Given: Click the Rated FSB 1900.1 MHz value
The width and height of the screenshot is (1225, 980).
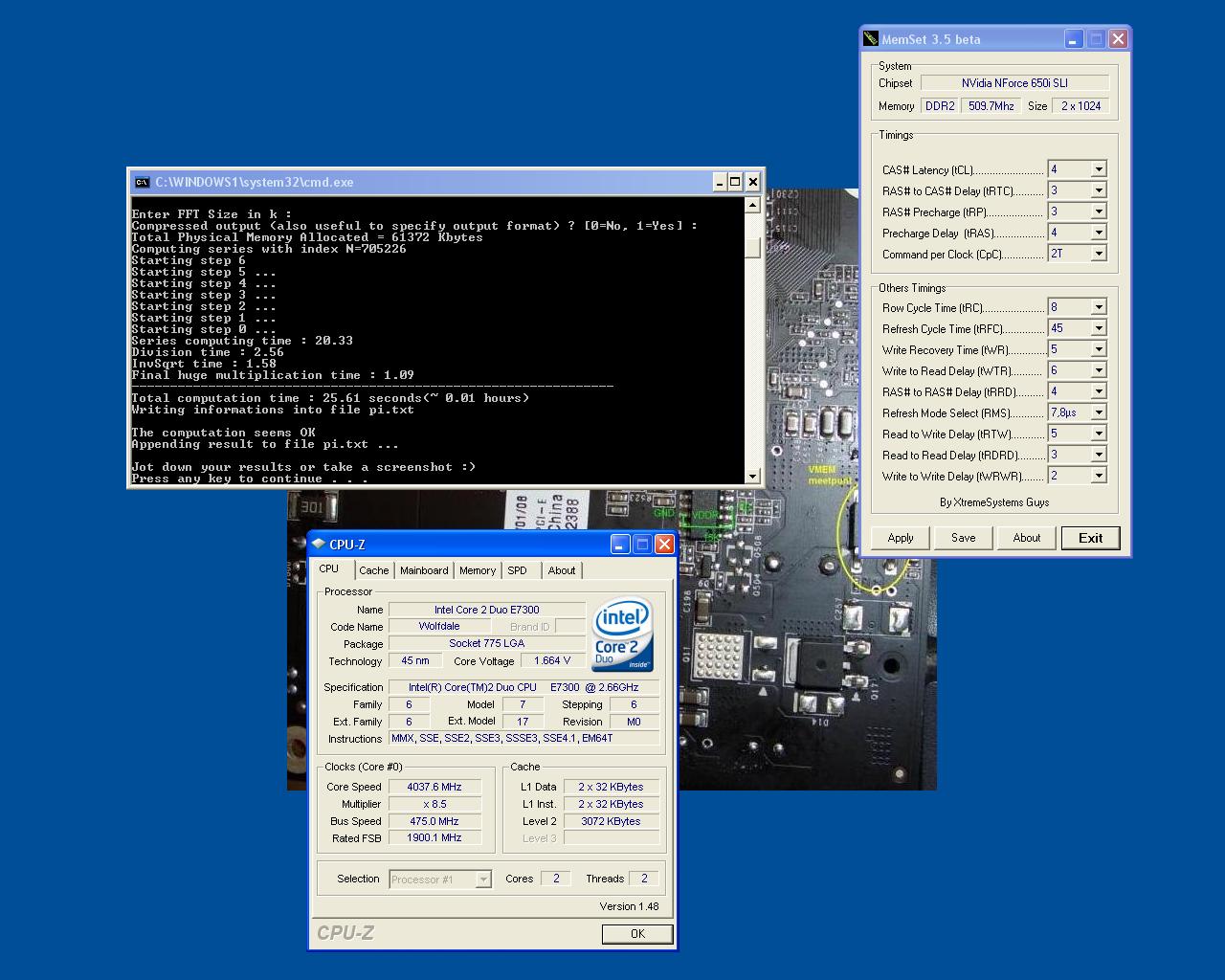Looking at the screenshot, I should click(x=434, y=837).
